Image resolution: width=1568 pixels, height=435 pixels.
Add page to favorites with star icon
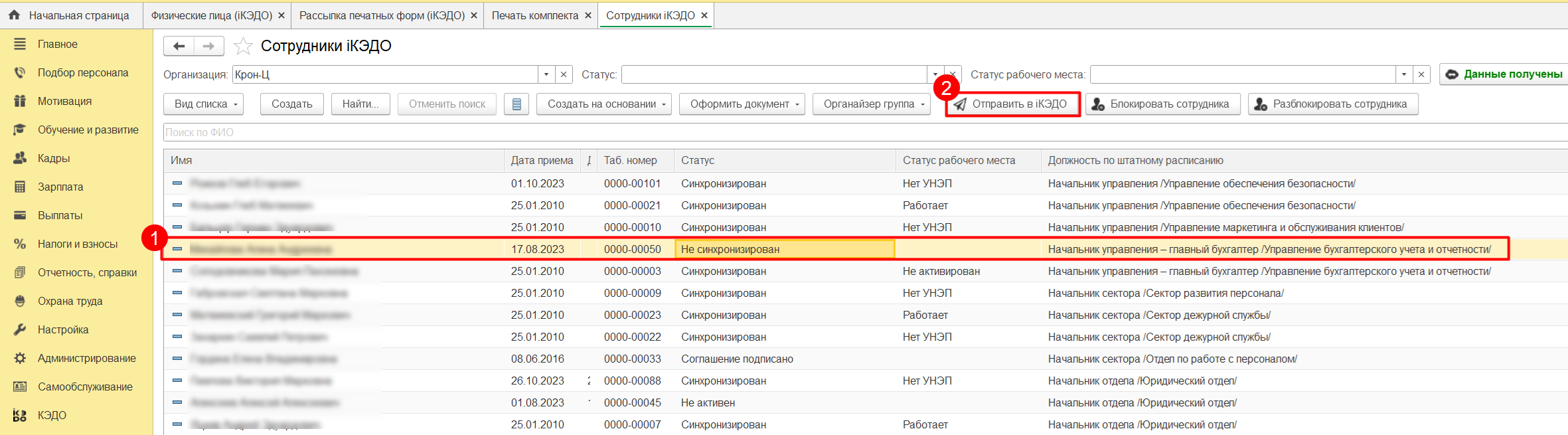click(244, 46)
